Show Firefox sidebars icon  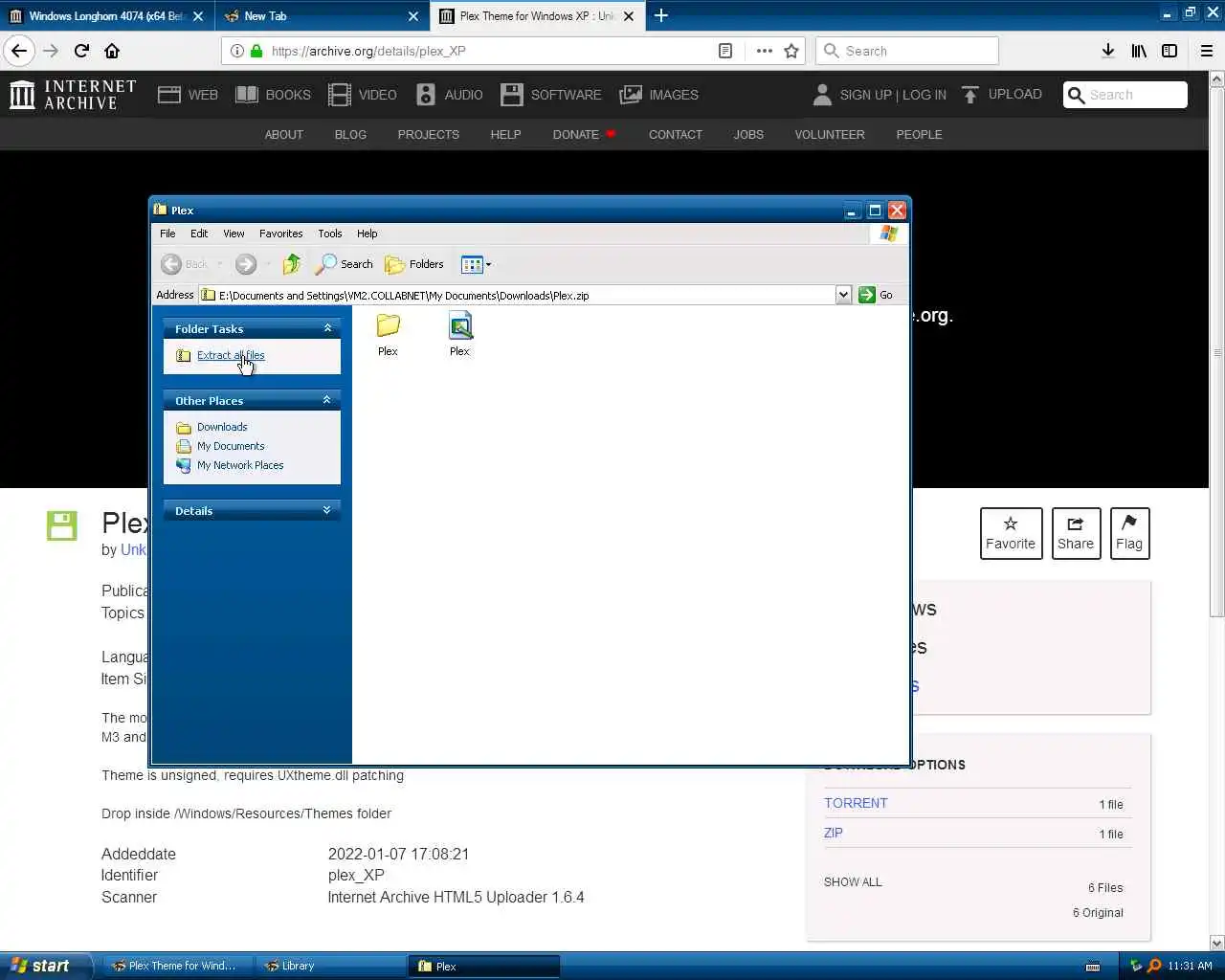pyautogui.click(x=1169, y=51)
